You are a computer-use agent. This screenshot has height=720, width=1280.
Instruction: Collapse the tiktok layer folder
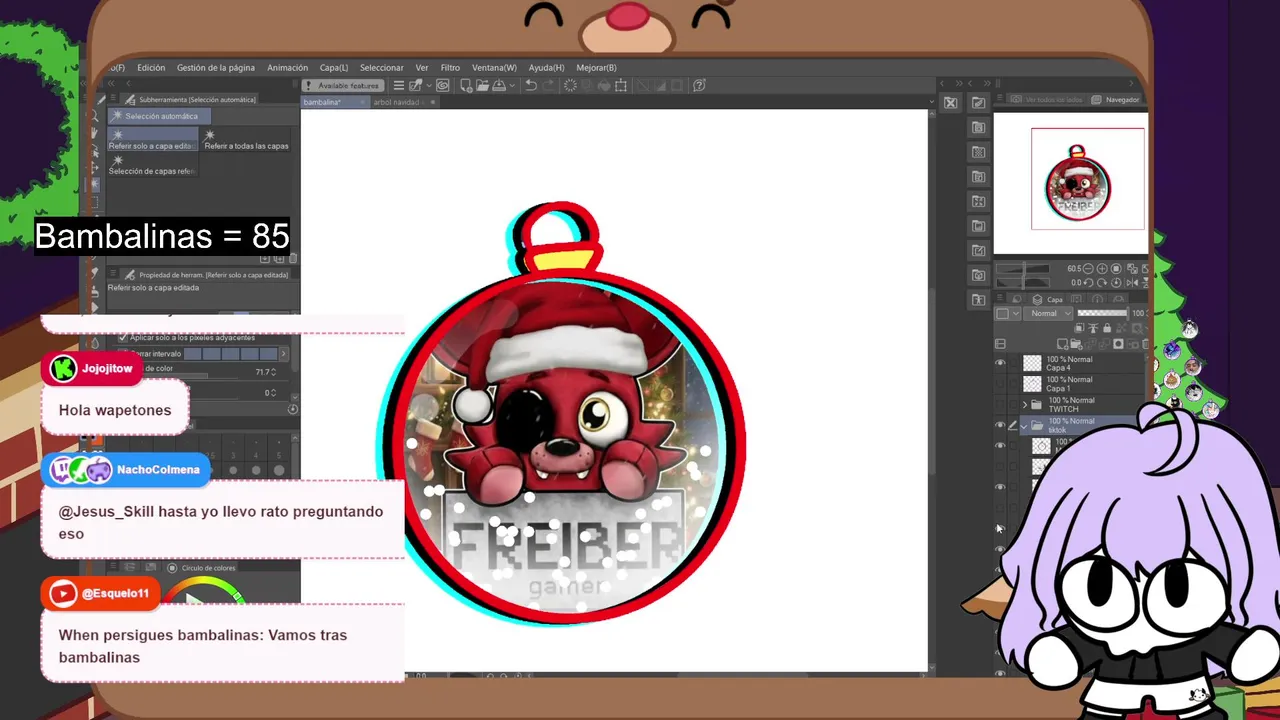pyautogui.click(x=1024, y=427)
